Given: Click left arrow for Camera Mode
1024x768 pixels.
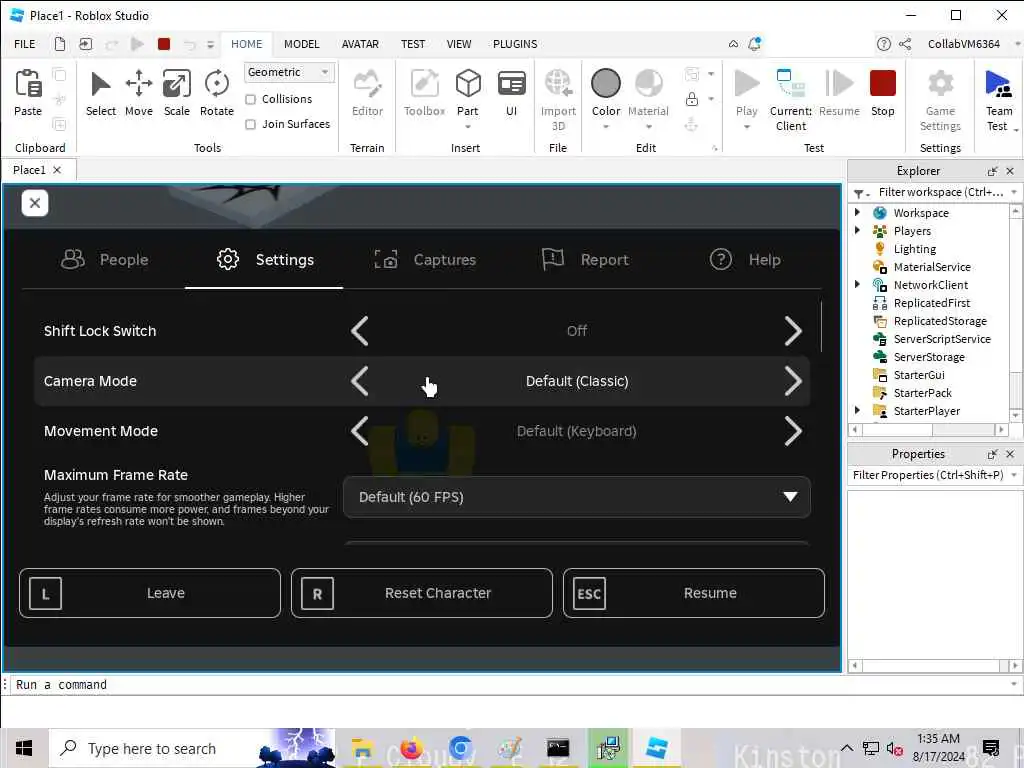Looking at the screenshot, I should [x=360, y=381].
